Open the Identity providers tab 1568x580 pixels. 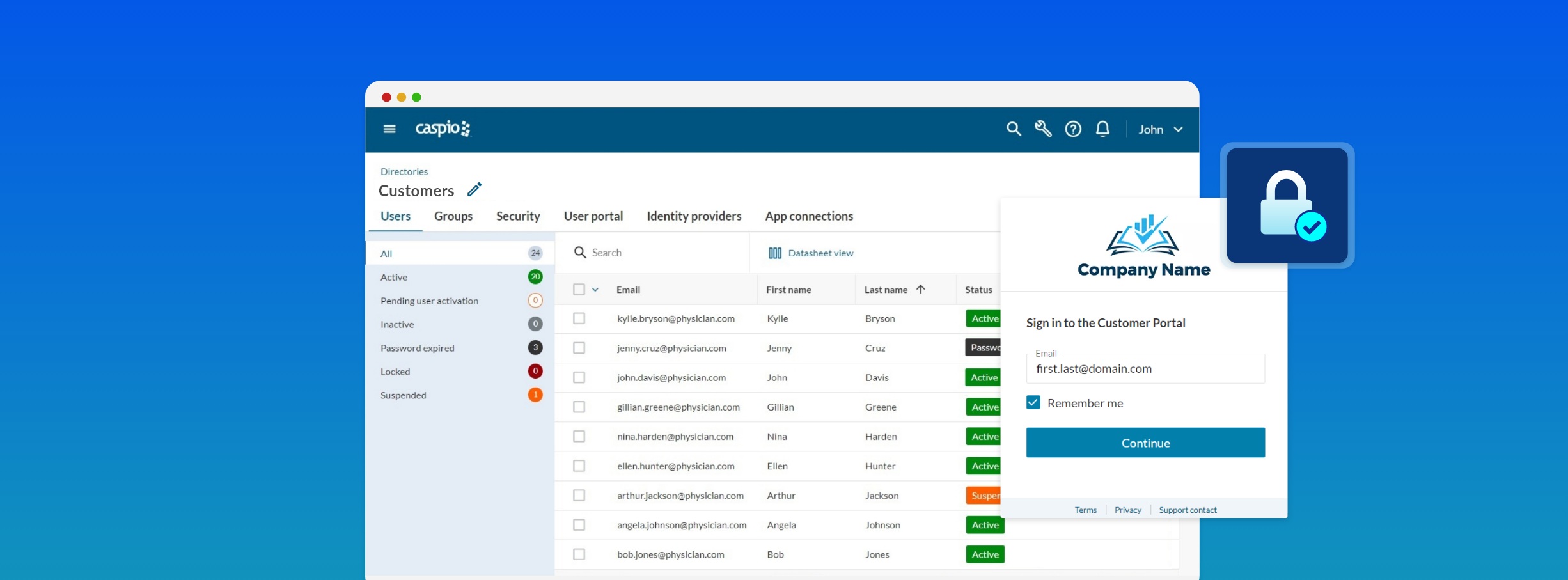694,216
